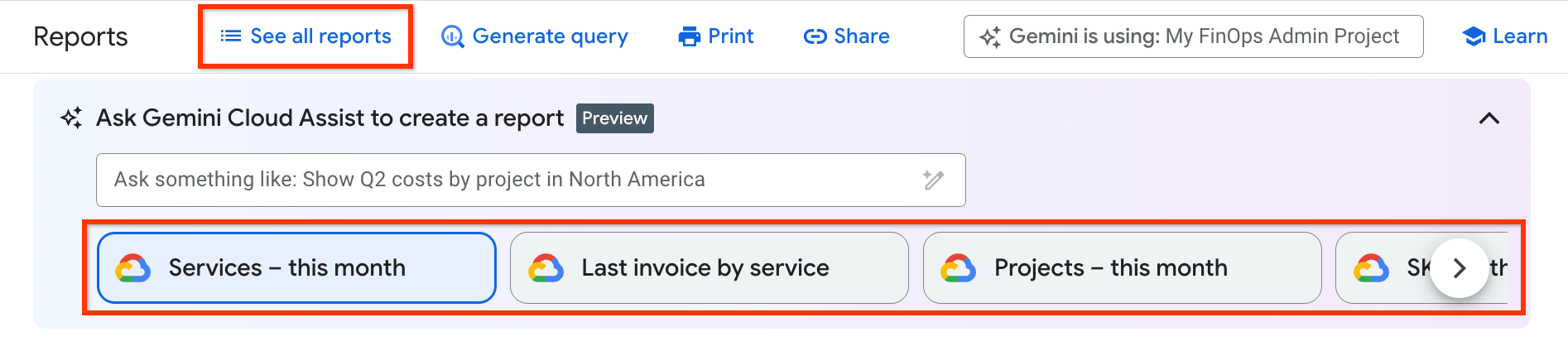Open See all reports

[x=320, y=36]
